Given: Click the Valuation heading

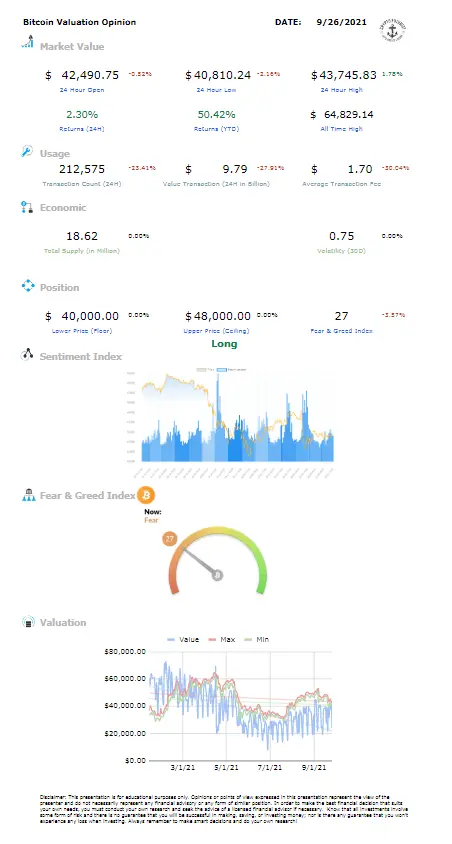Looking at the screenshot, I should (x=63, y=622).
